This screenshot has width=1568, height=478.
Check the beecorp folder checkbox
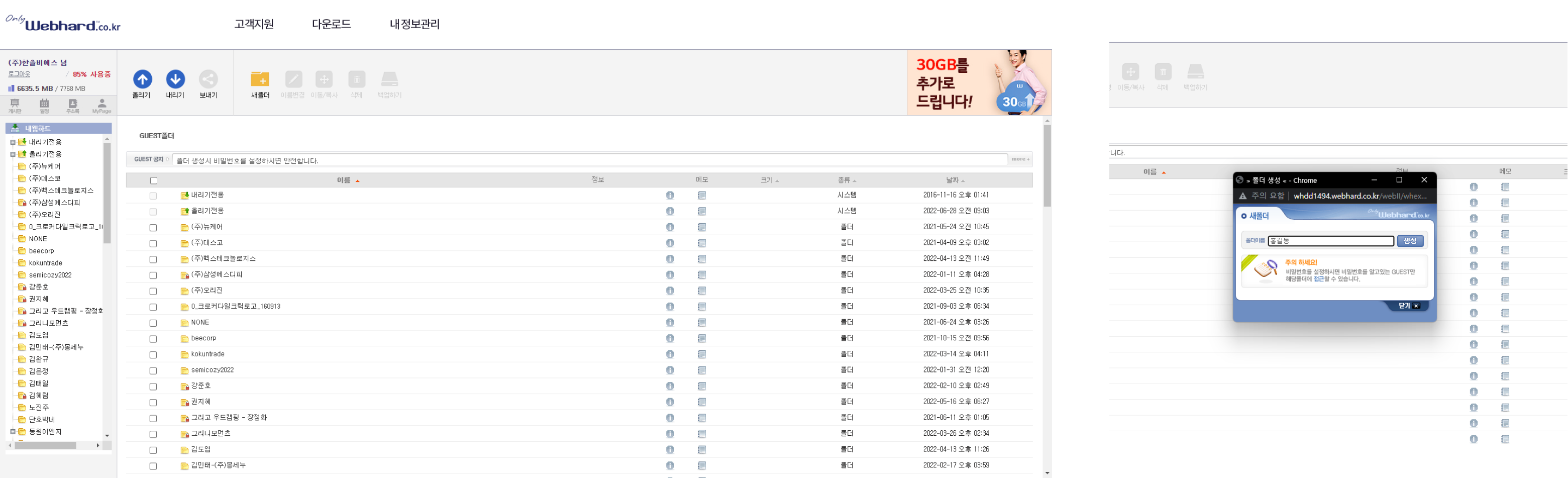[x=153, y=339]
